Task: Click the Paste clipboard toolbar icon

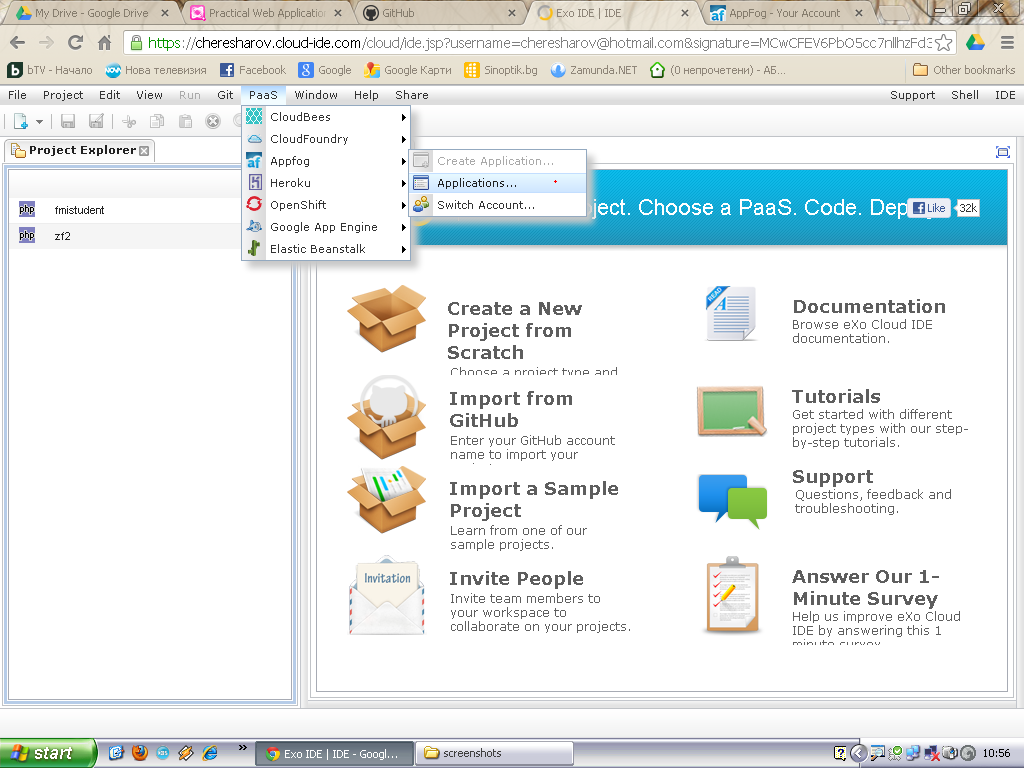Action: tap(185, 121)
